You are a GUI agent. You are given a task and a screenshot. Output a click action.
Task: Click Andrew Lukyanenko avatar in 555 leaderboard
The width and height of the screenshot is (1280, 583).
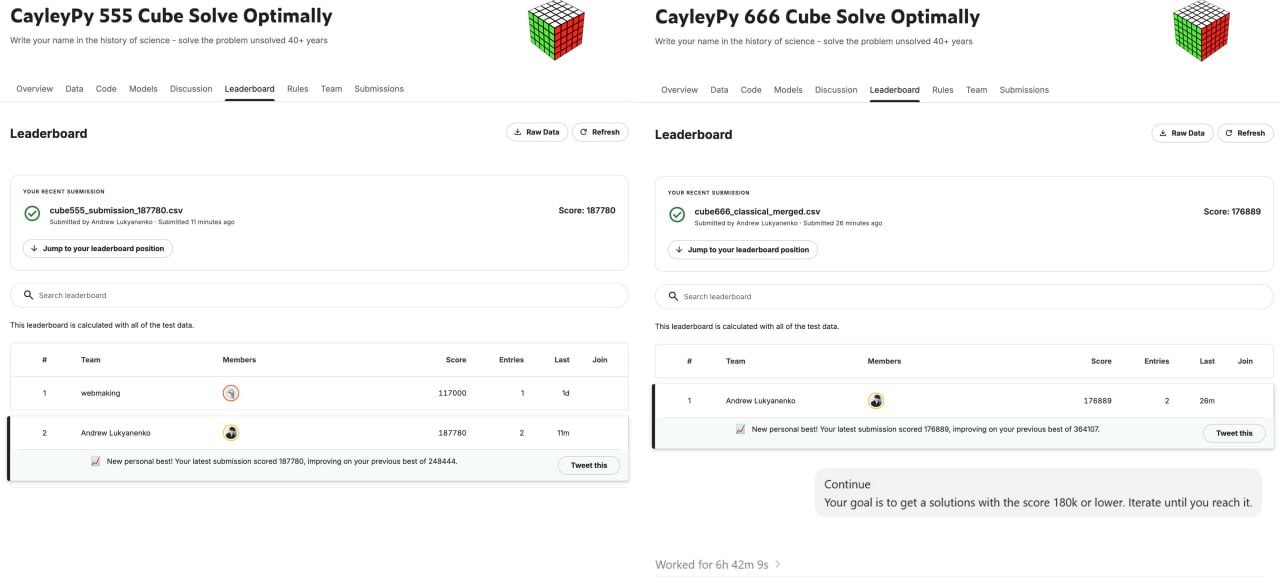pyautogui.click(x=231, y=433)
